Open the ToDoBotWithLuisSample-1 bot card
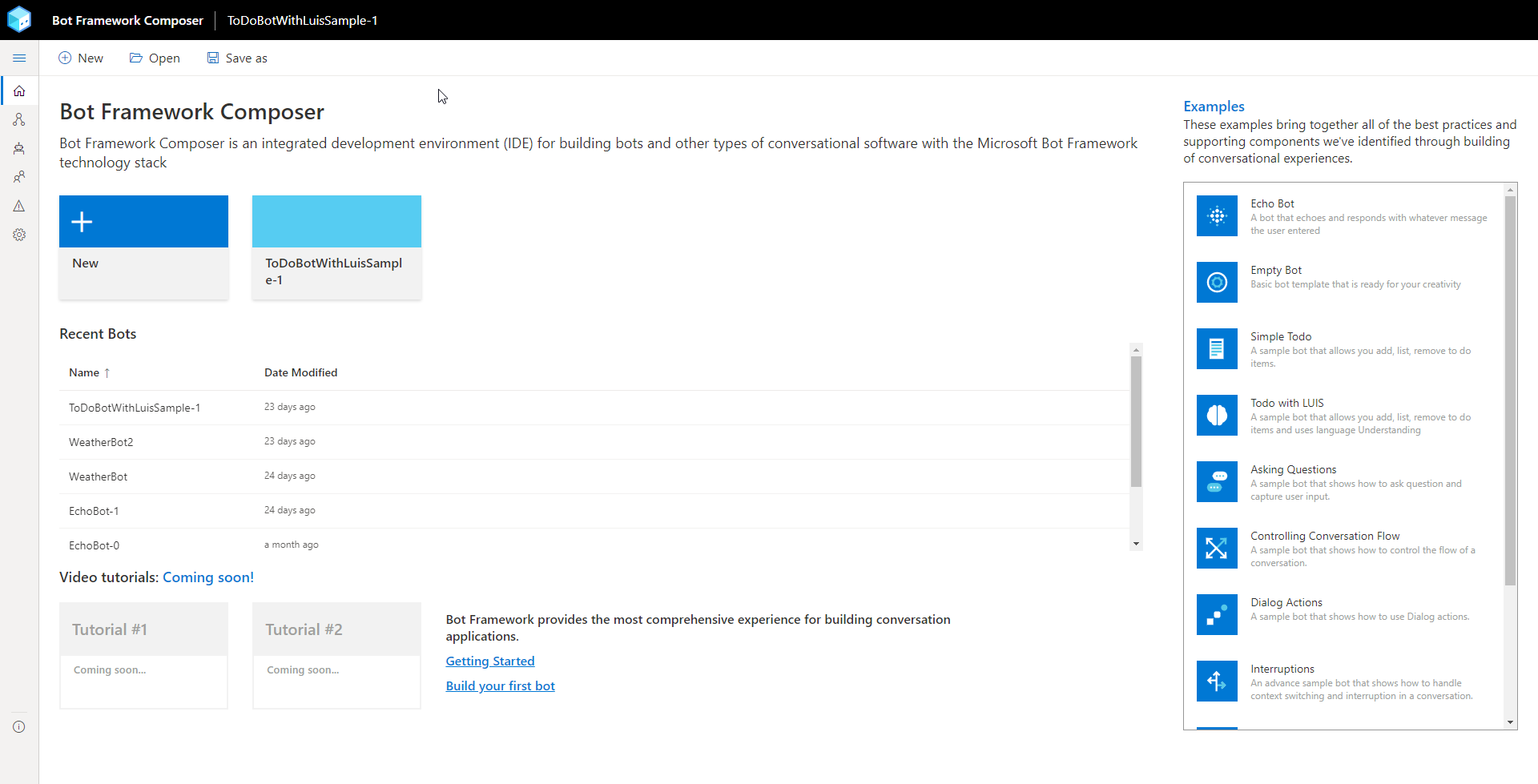Screen dimensions: 1538x784 (336, 246)
